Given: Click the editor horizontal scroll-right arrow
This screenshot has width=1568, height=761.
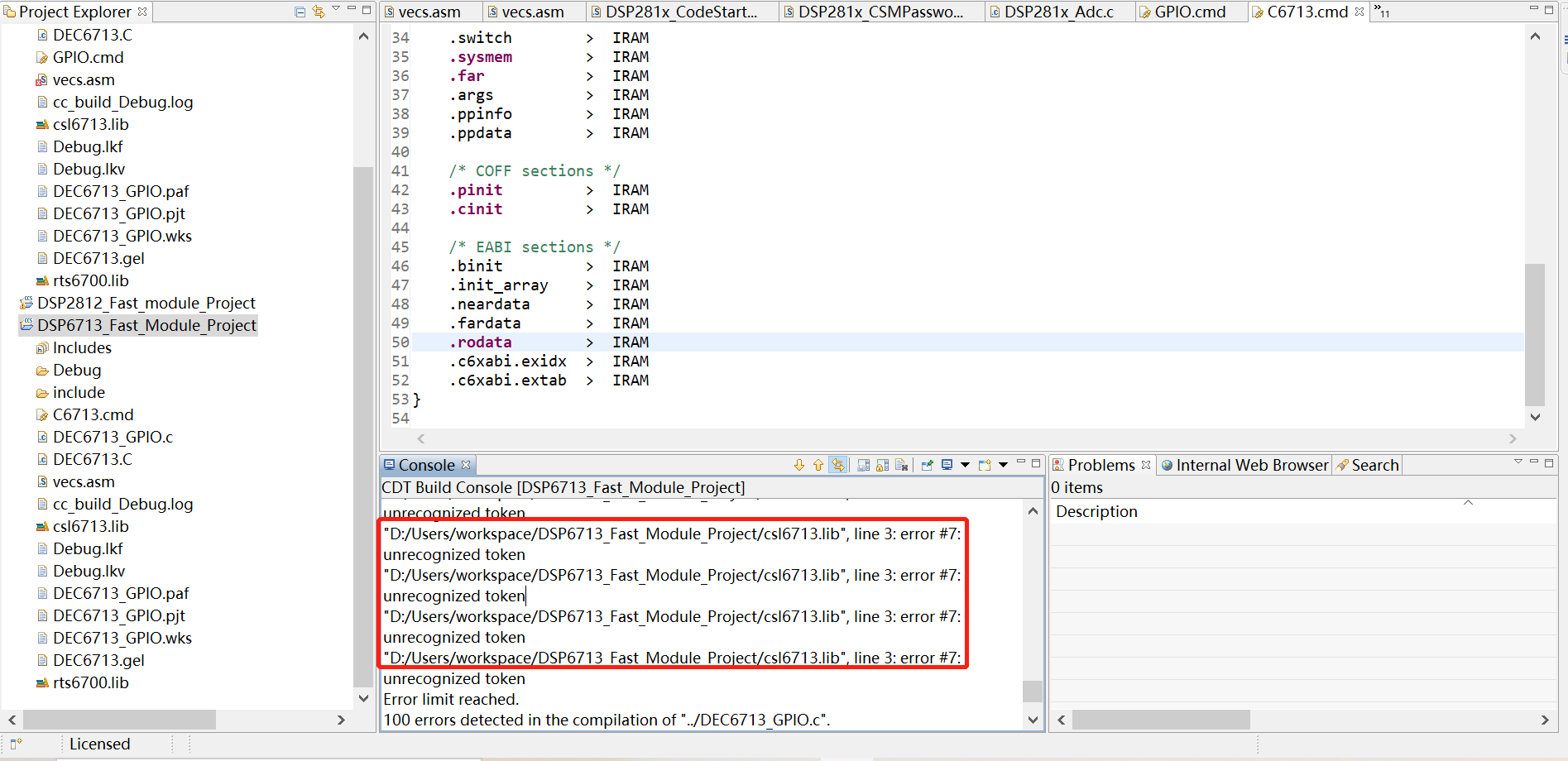Looking at the screenshot, I should tap(1513, 438).
